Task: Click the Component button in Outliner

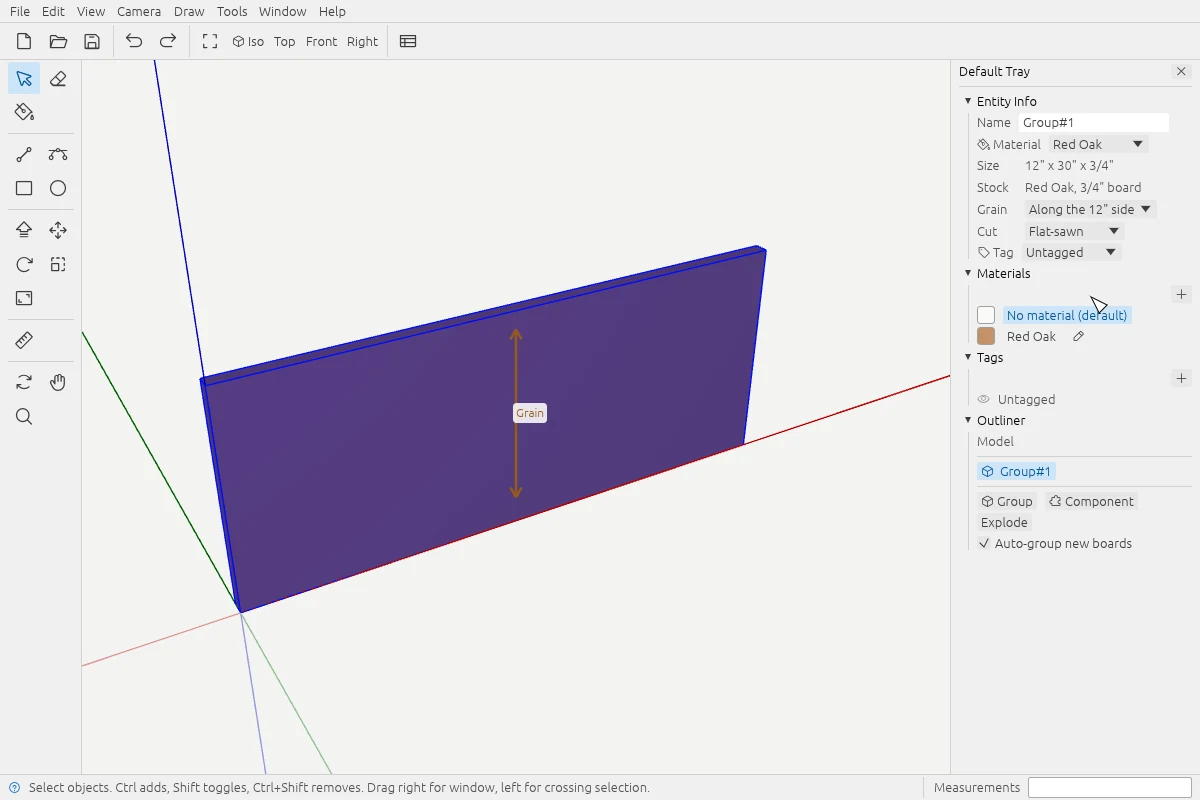Action: pyautogui.click(x=1091, y=502)
